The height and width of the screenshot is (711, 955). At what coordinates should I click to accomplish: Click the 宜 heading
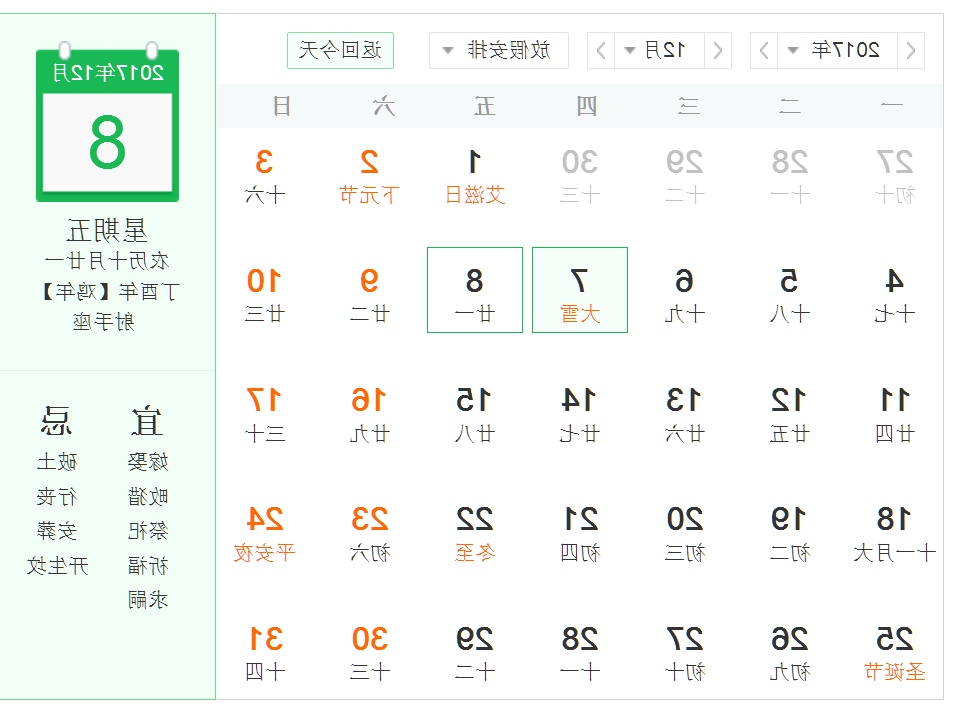coord(147,421)
